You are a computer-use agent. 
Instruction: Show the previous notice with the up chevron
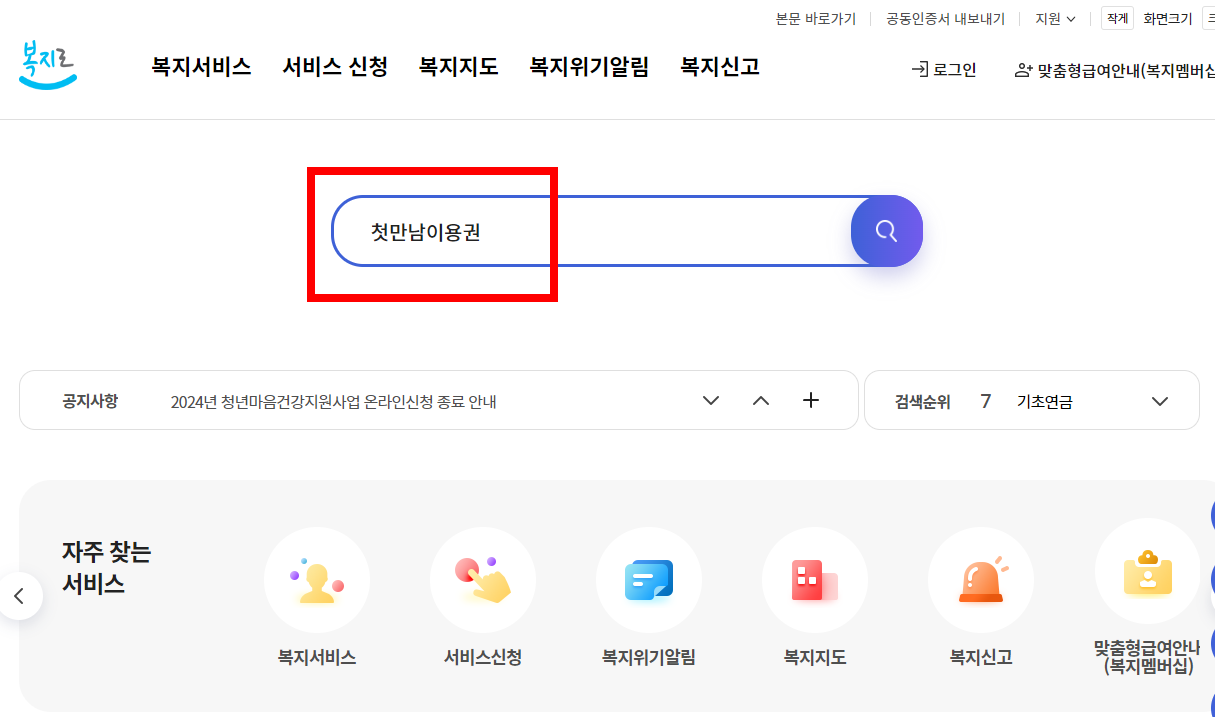[x=761, y=401]
